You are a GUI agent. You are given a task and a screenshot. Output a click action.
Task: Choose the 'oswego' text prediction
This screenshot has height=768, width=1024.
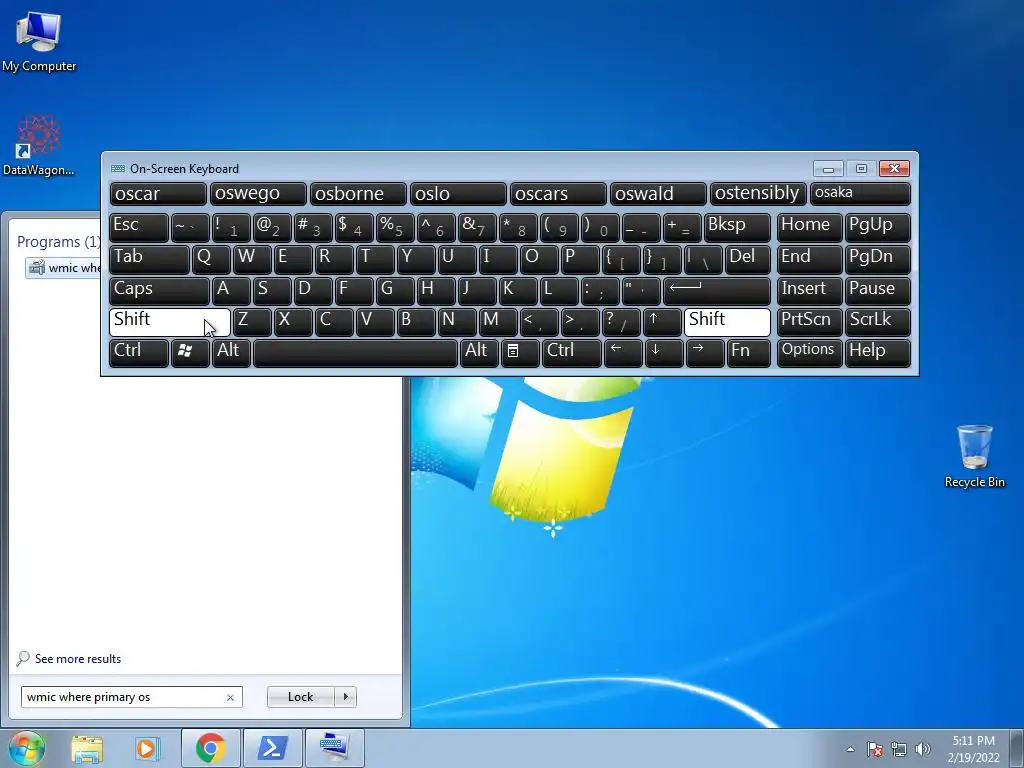tap(257, 193)
